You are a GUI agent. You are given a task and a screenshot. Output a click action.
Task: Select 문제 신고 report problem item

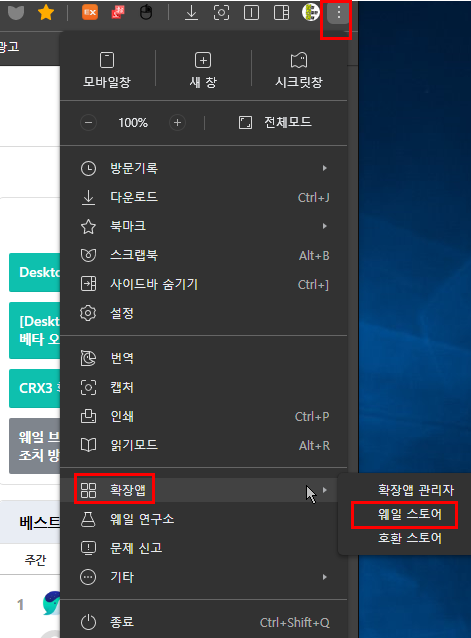click(x=203, y=548)
